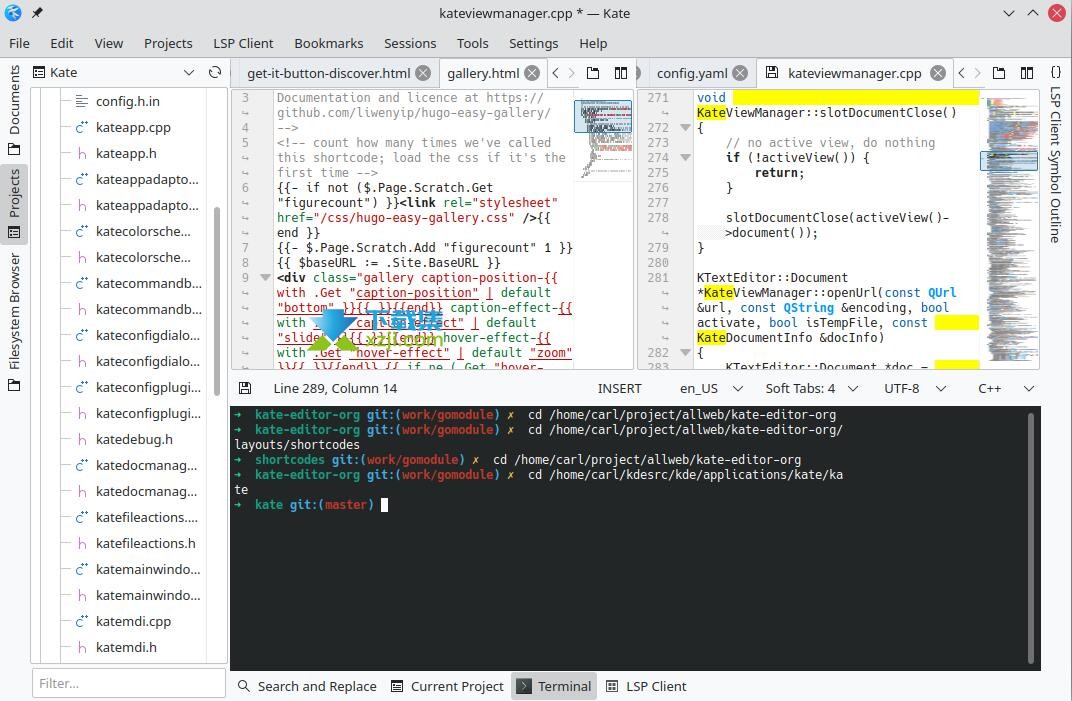Screen dimensions: 1072x701
Task: Open the C++ syntax mode dropdown
Action: coord(1006,388)
